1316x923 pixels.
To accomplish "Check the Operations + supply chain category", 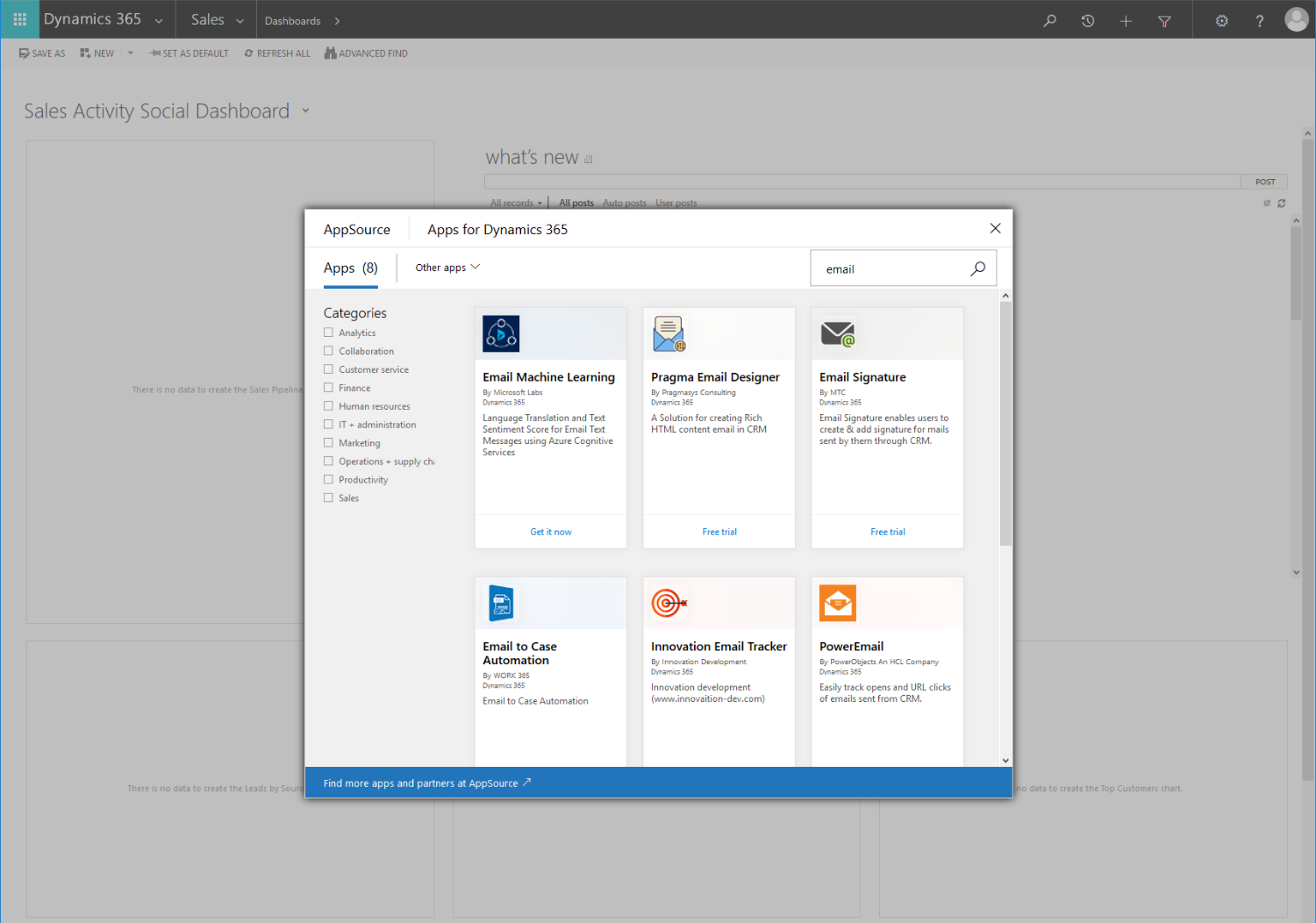I will 328,461.
